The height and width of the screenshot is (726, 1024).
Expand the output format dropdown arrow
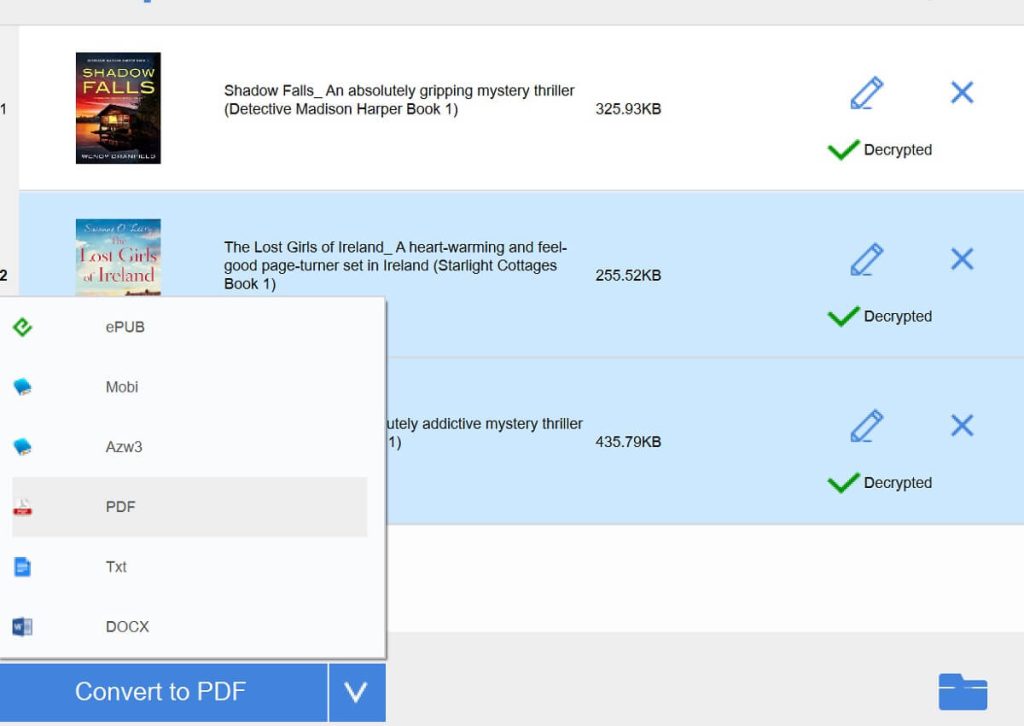(356, 691)
